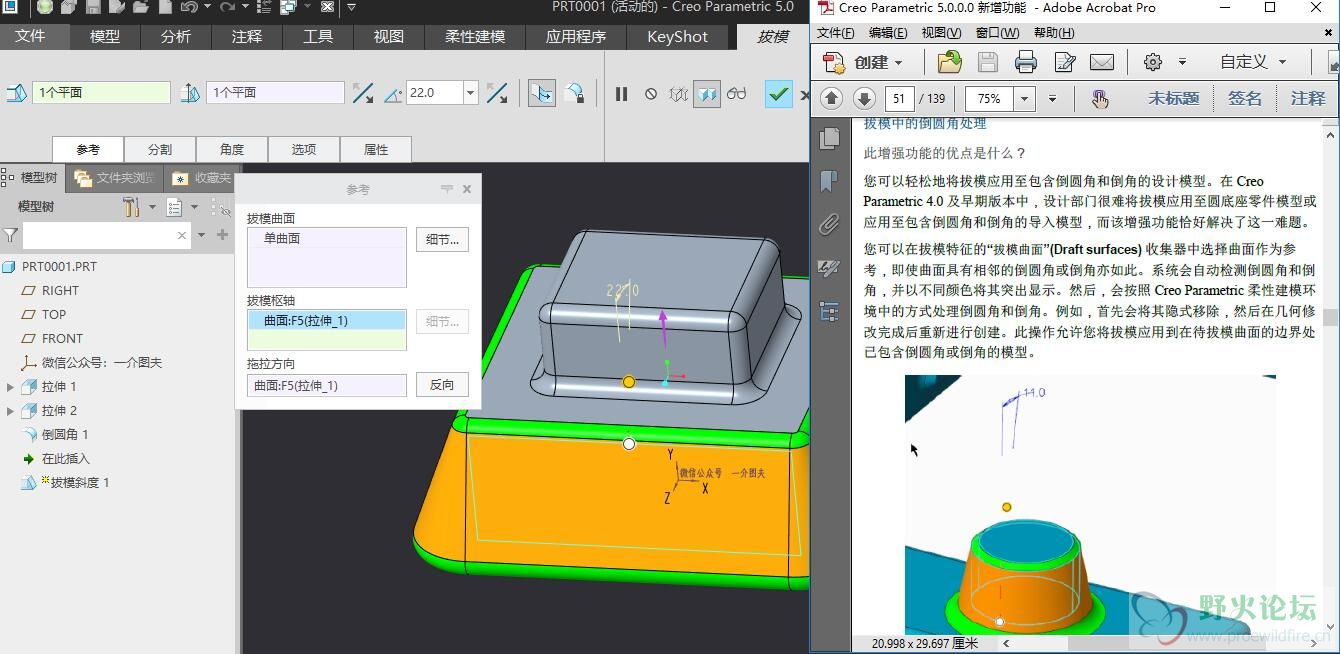Open the tree columns list icon
Screen dimensions: 1340x654
[174, 207]
